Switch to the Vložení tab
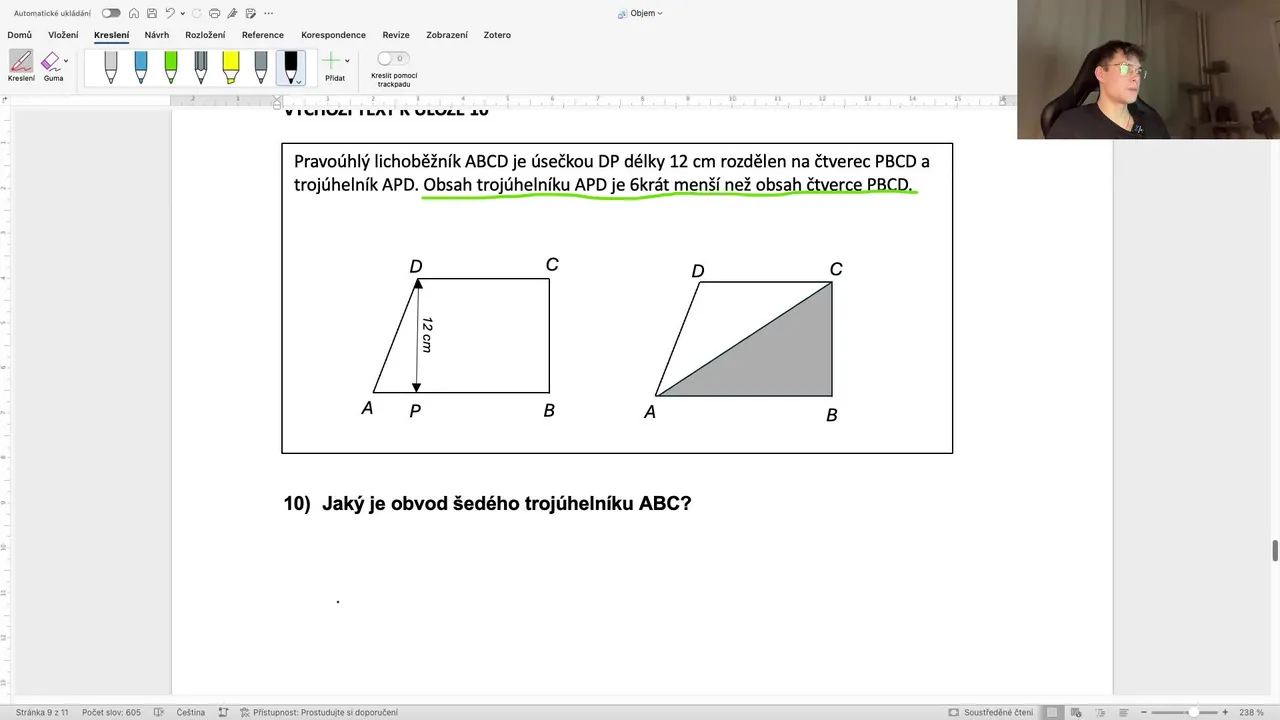Screen dimensions: 1280x720 tap(63, 35)
